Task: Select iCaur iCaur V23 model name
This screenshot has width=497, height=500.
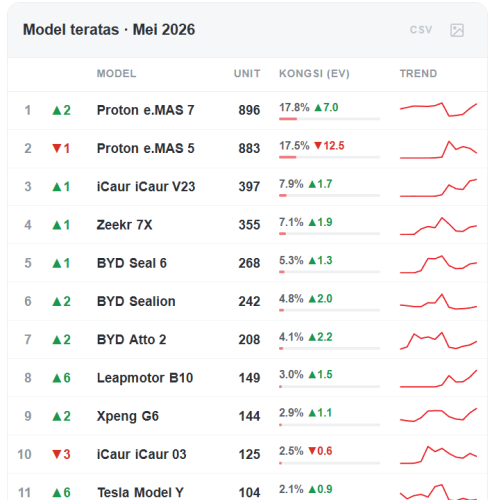Action: (146, 187)
